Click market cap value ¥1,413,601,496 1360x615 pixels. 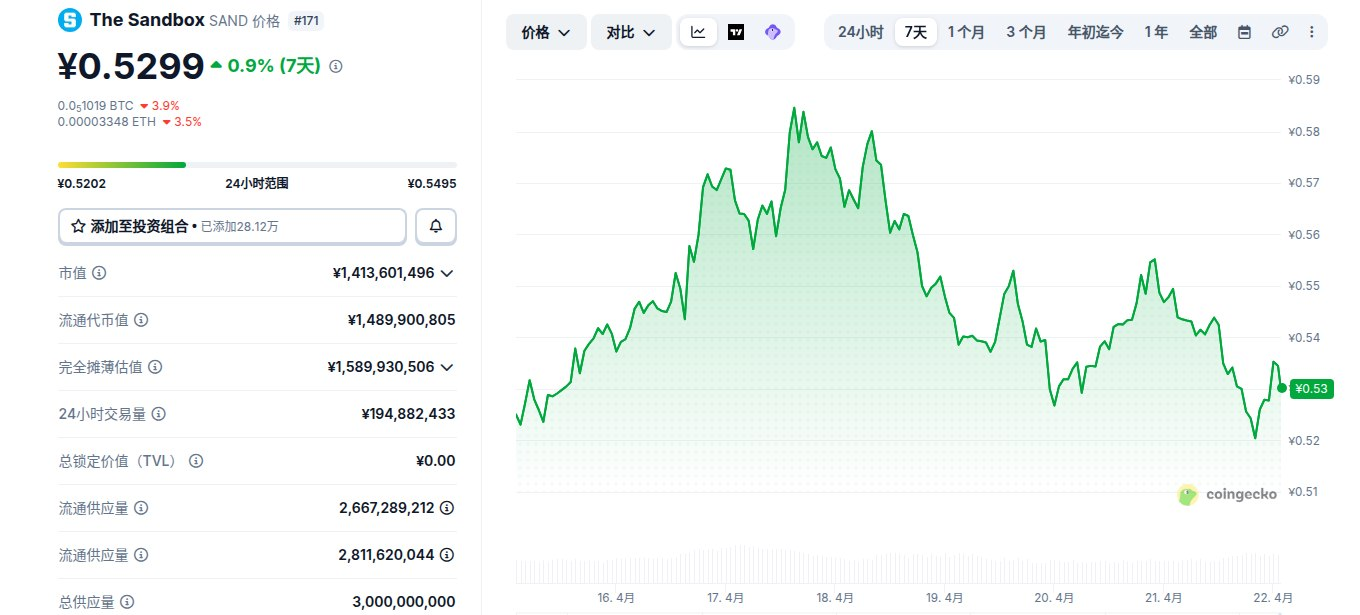[383, 273]
